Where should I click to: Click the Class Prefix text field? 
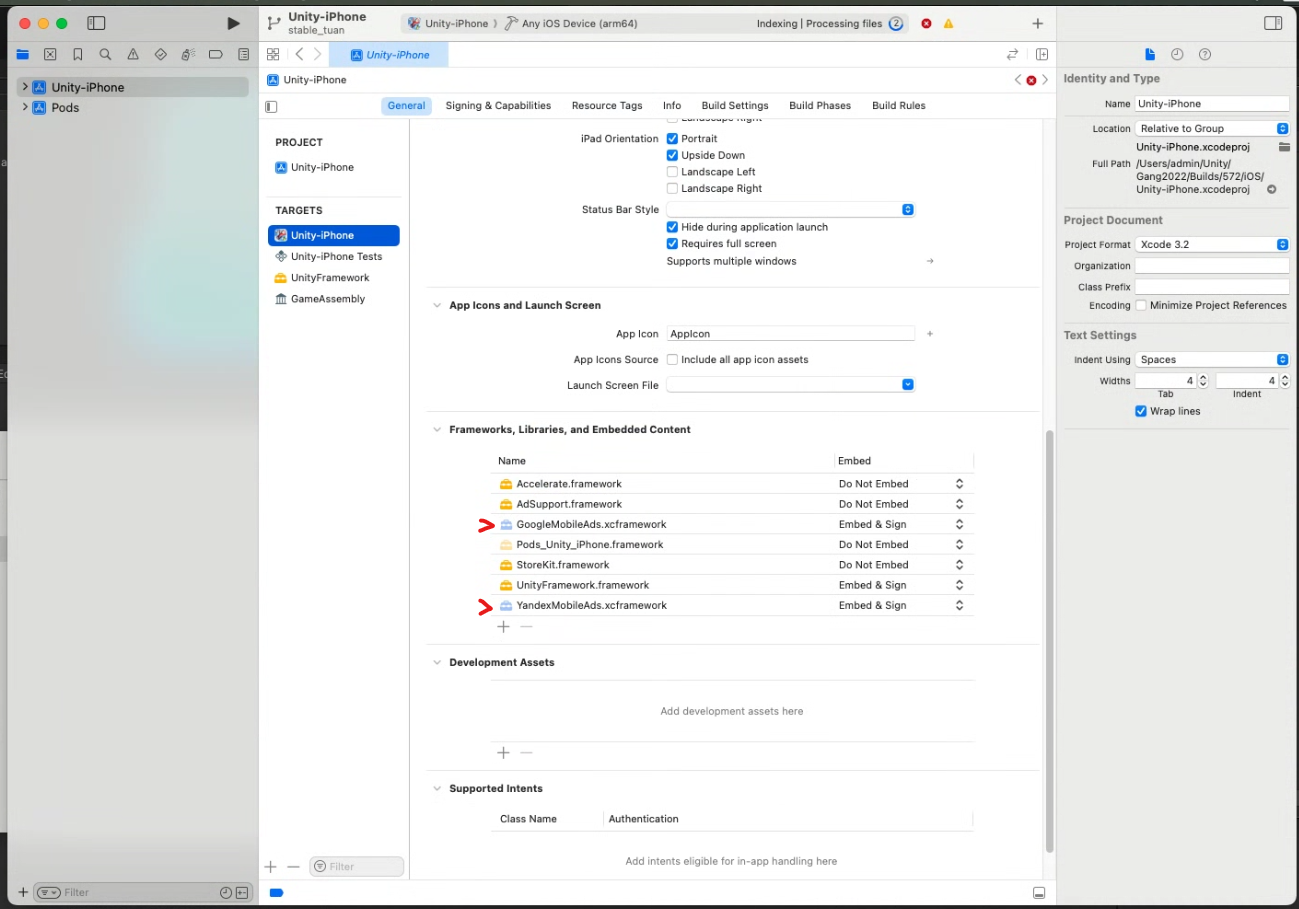(x=1212, y=287)
